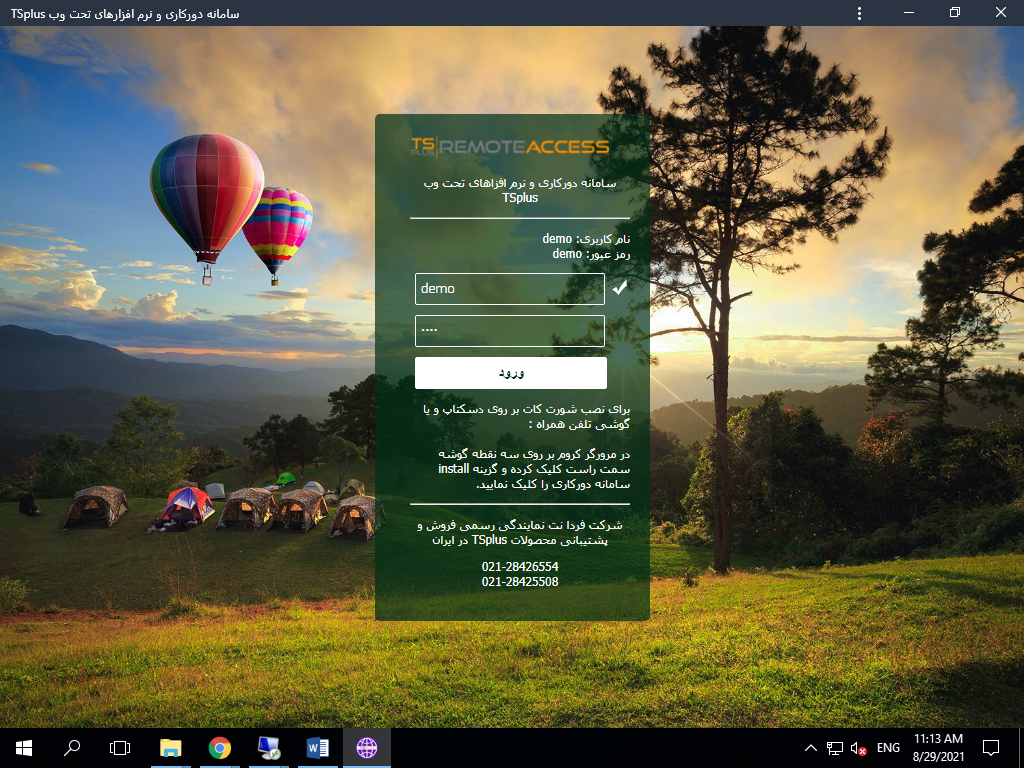Open File Explorer from the taskbar
The width and height of the screenshot is (1024, 768).
pos(170,747)
